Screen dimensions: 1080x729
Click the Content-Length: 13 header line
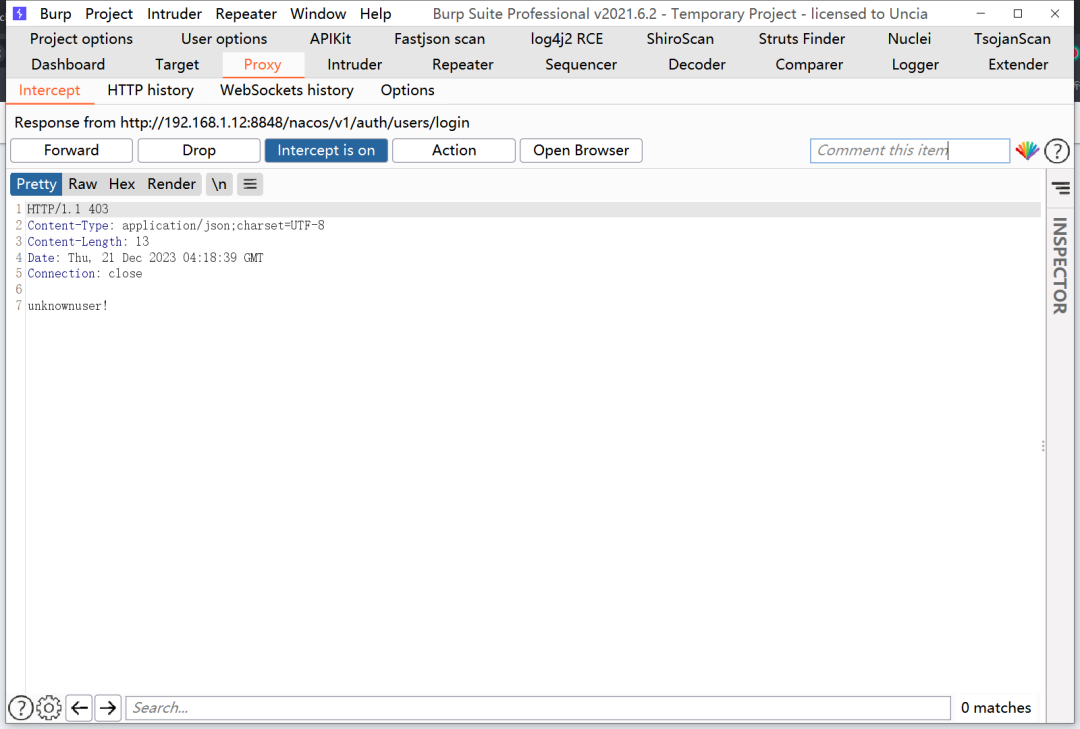click(88, 241)
